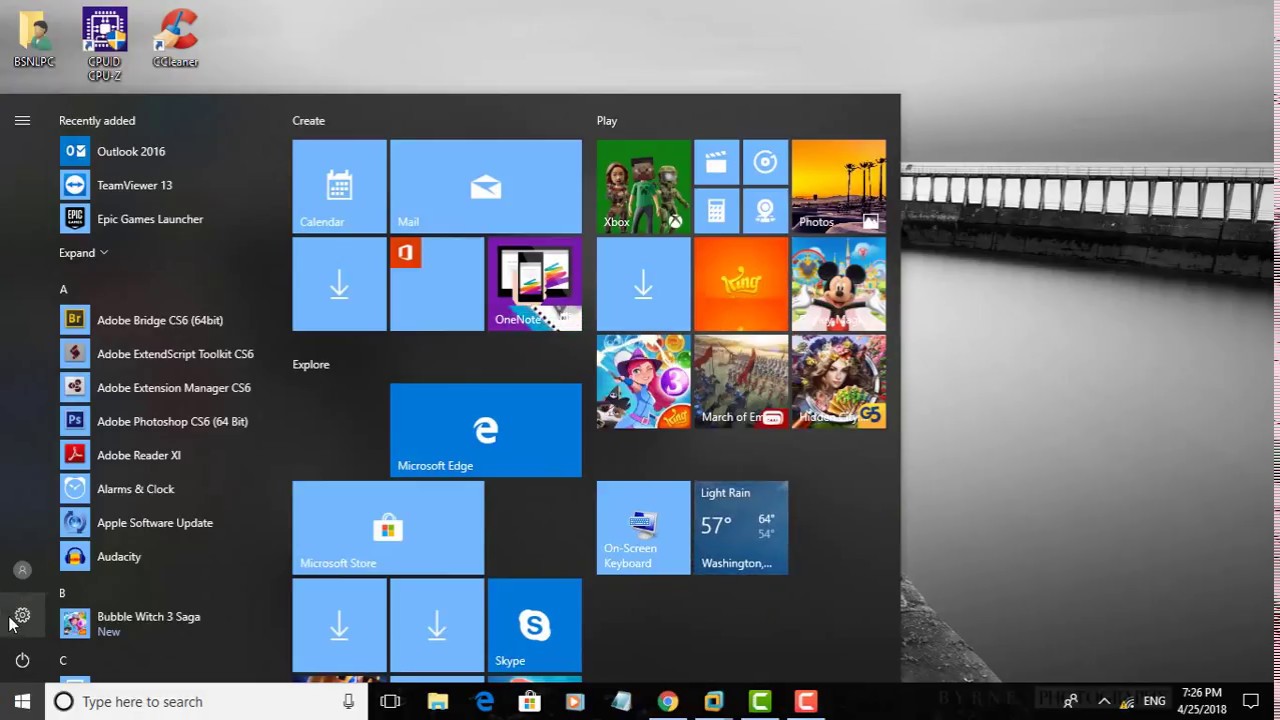
Task: Show hidden system tray icons
Action: [1104, 702]
